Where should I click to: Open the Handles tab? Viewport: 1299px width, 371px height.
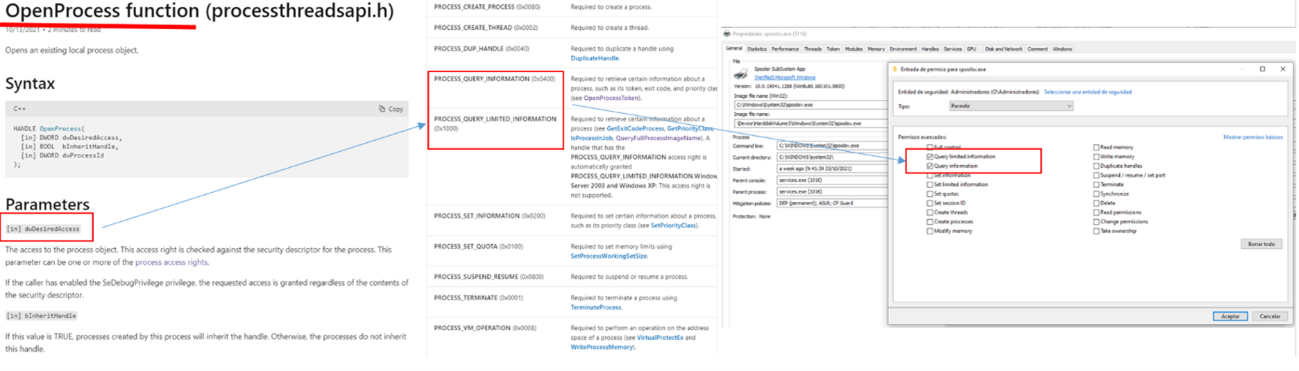(930, 49)
